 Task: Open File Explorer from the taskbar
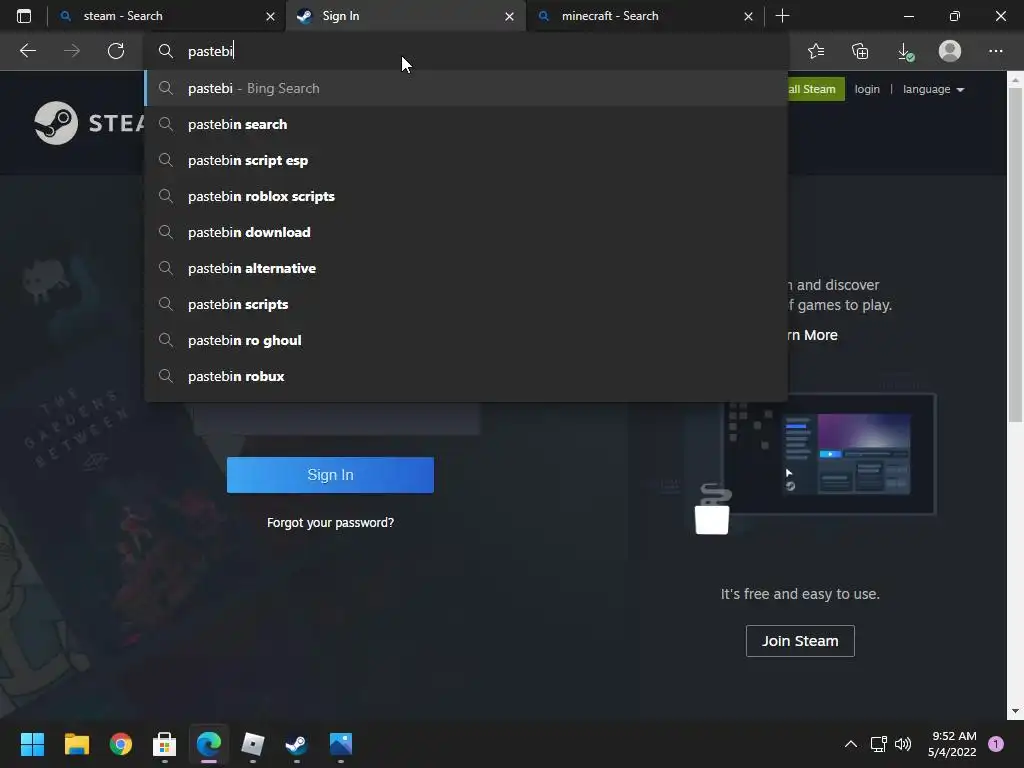[76, 743]
